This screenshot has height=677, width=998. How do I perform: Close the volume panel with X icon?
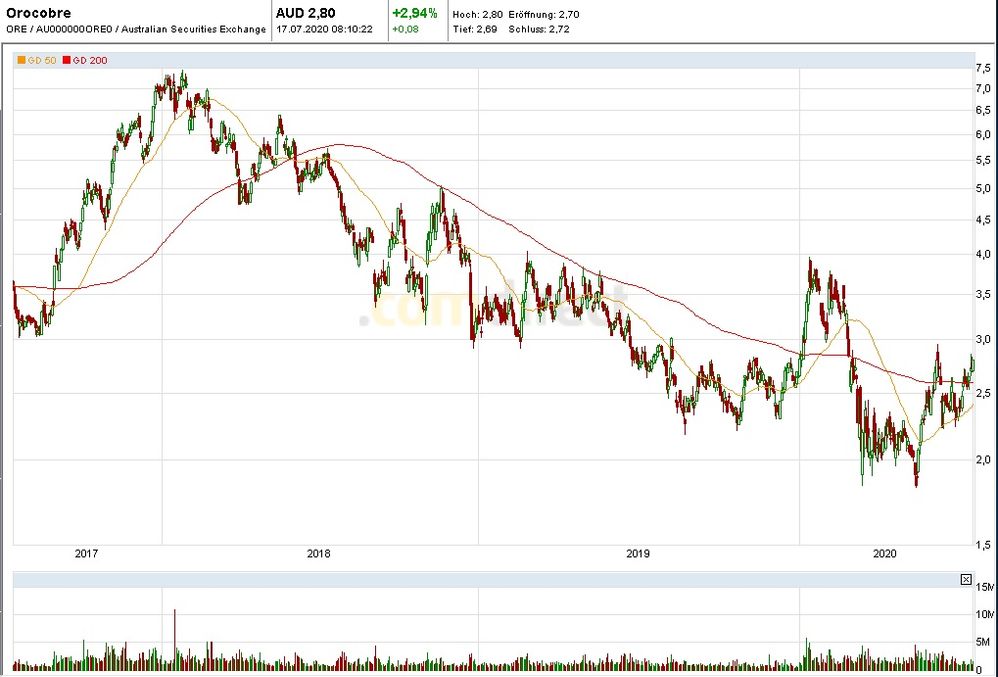pos(966,579)
